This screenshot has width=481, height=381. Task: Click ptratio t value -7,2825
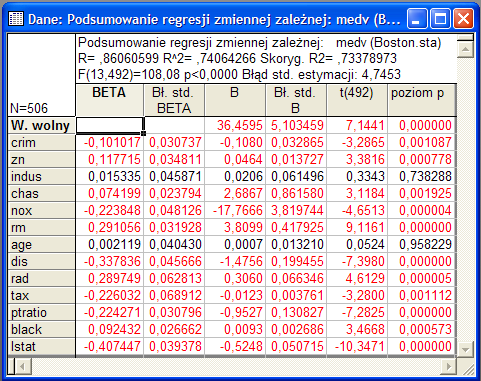(x=357, y=313)
